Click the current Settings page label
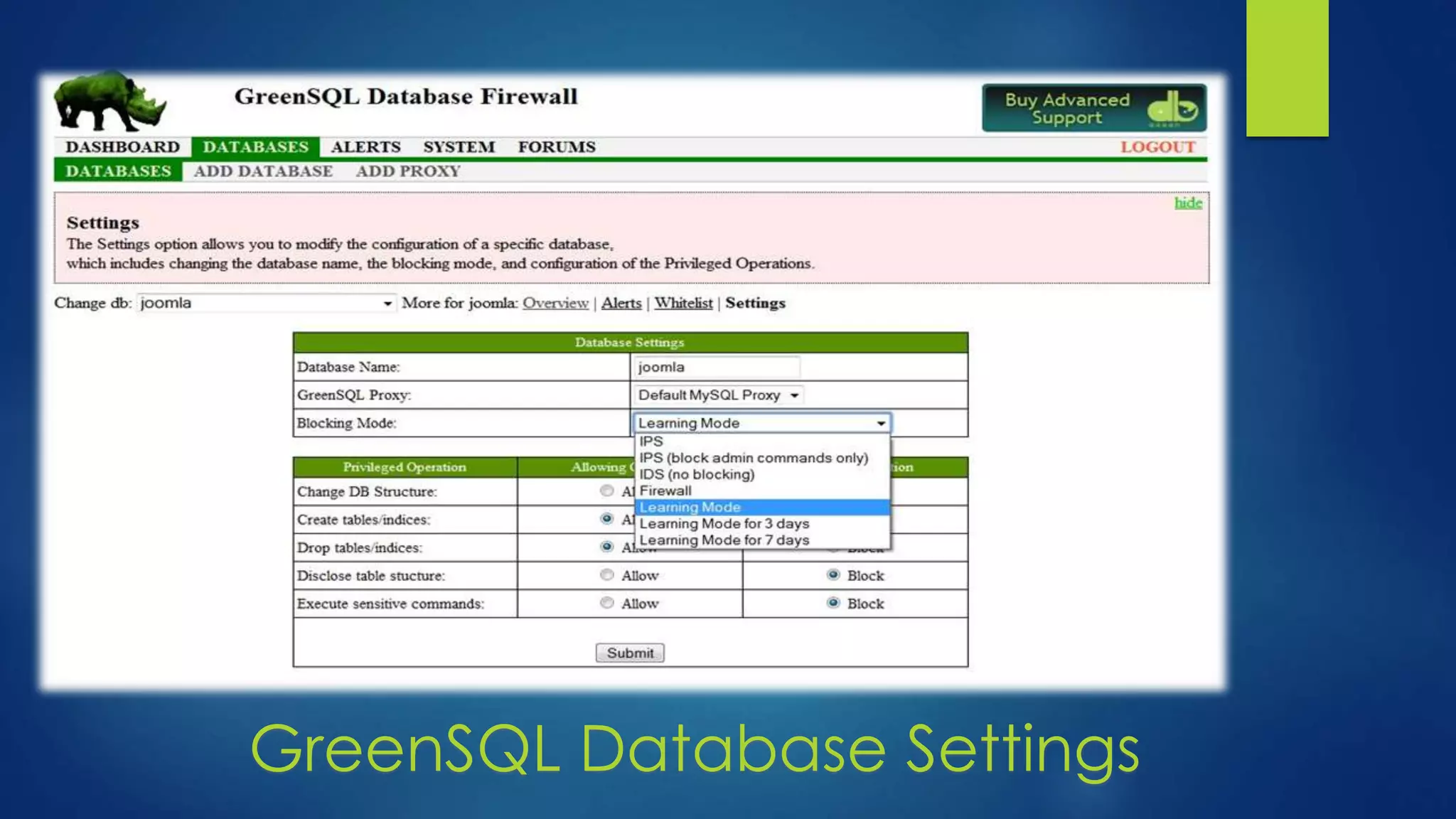 [755, 303]
